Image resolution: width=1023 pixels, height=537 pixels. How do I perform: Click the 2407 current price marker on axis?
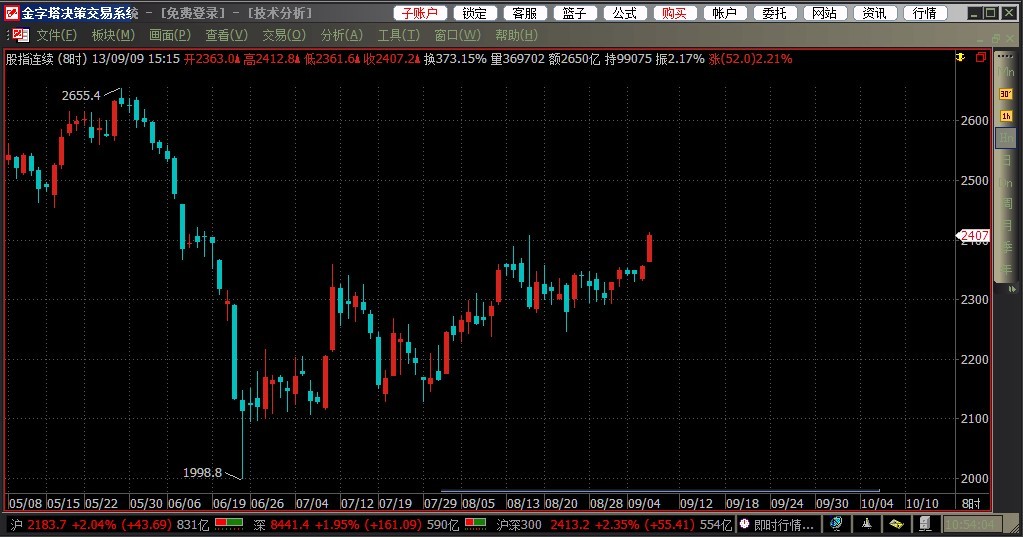point(974,236)
